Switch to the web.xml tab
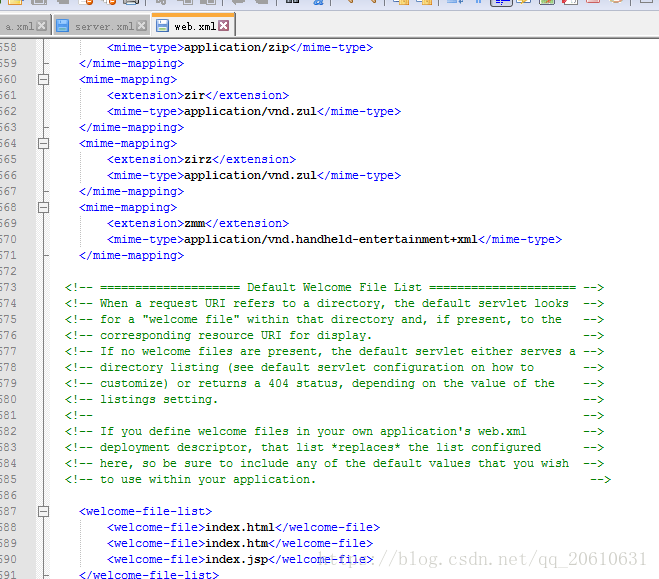 [x=195, y=26]
